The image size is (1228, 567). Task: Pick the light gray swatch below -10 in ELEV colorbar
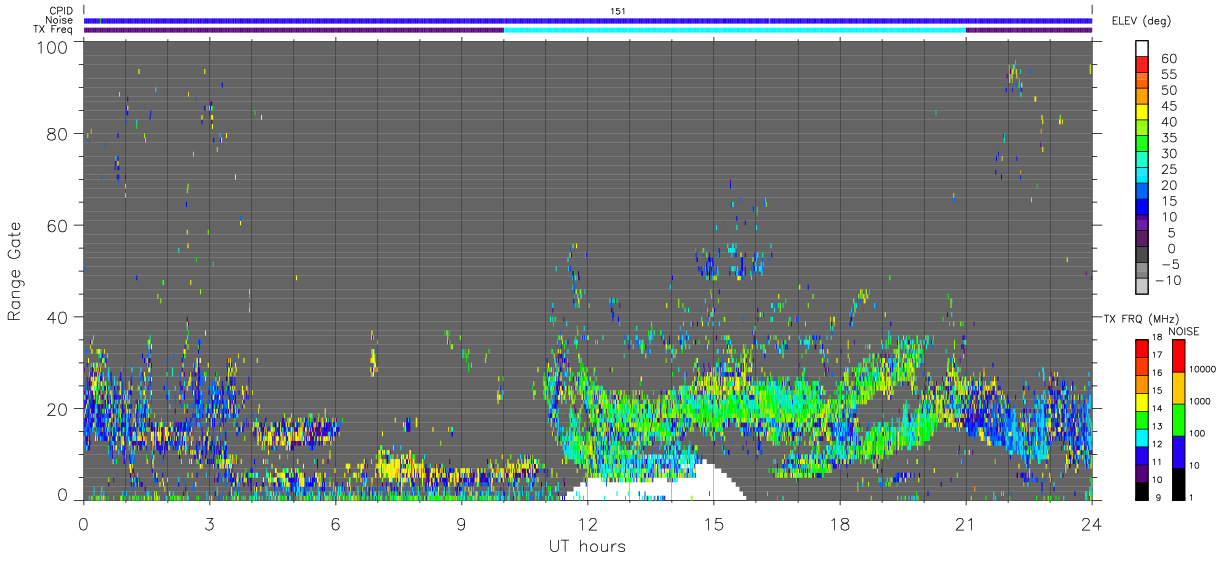pyautogui.click(x=1142, y=288)
